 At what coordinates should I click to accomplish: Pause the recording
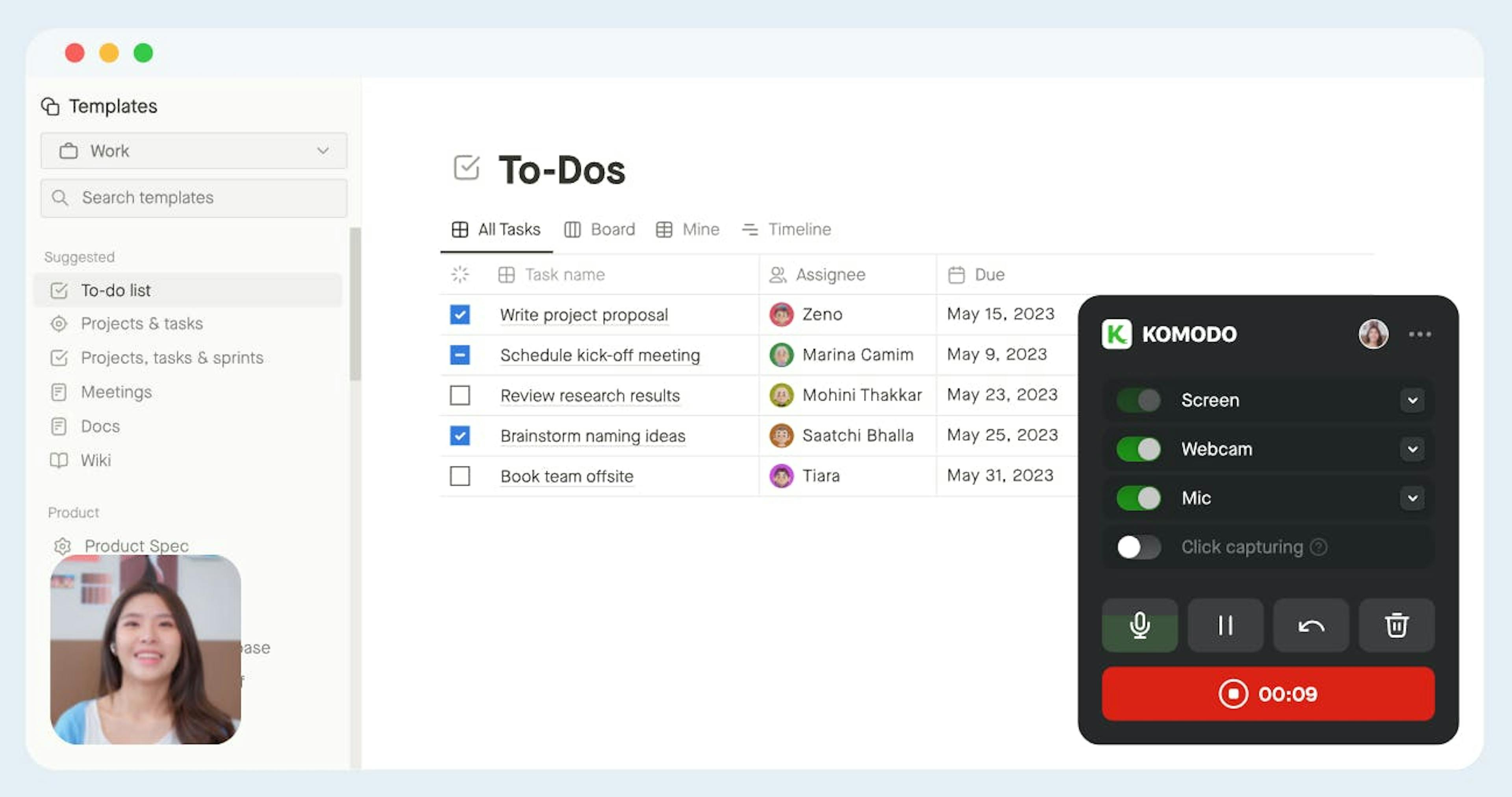pyautogui.click(x=1225, y=625)
